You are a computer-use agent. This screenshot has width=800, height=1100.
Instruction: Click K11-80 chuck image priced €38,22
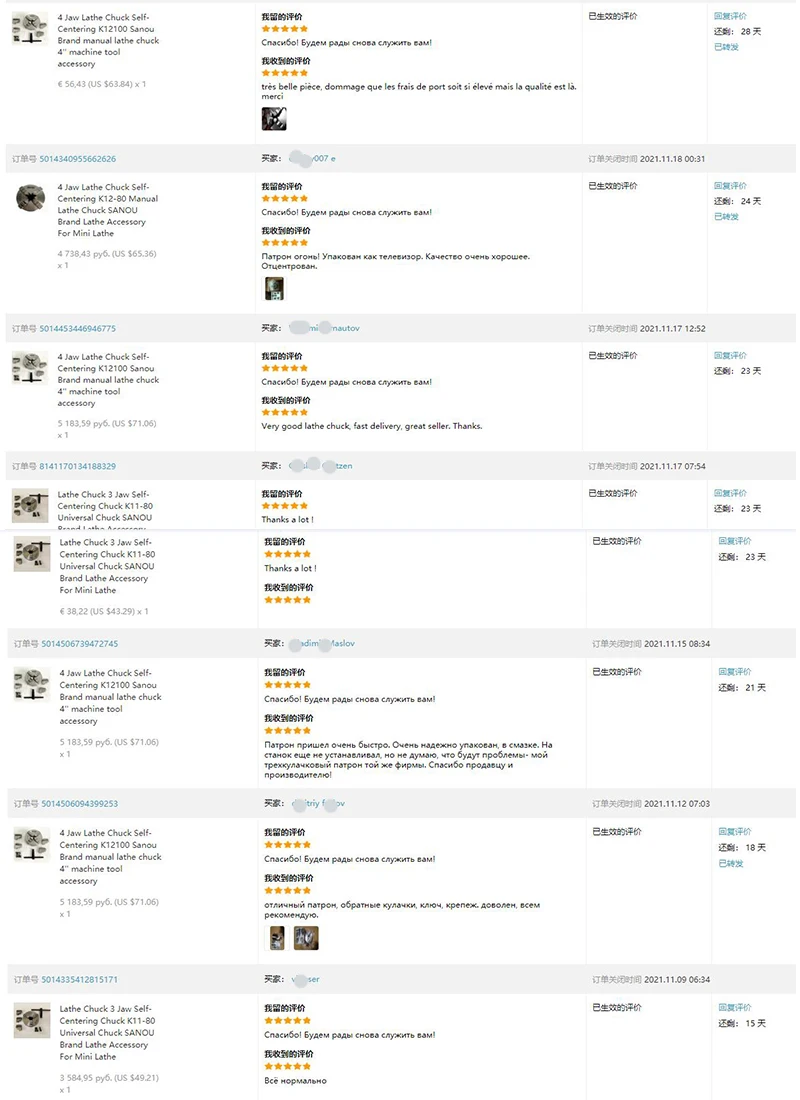[x=32, y=554]
